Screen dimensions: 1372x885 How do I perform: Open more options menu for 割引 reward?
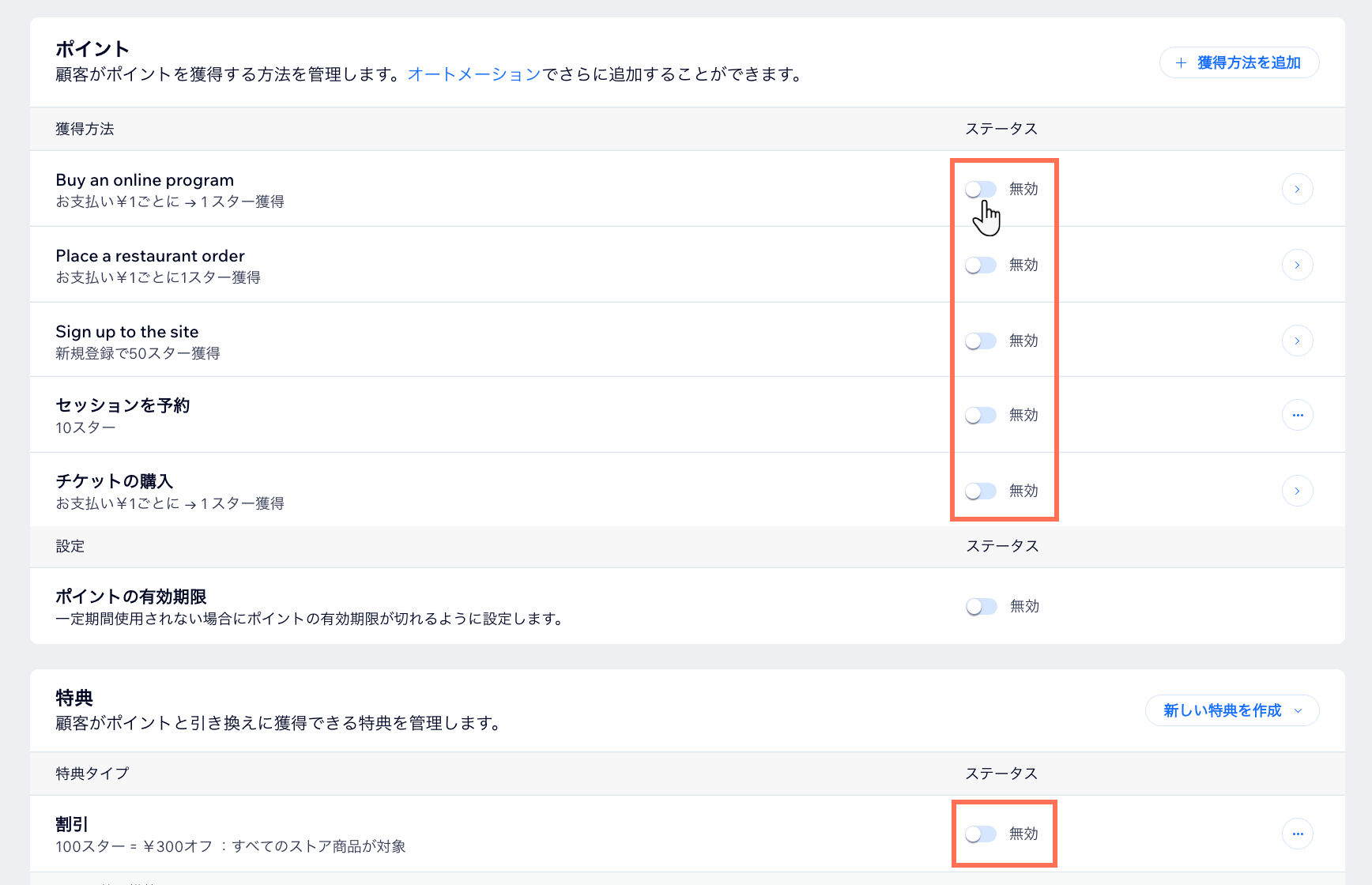click(1297, 834)
